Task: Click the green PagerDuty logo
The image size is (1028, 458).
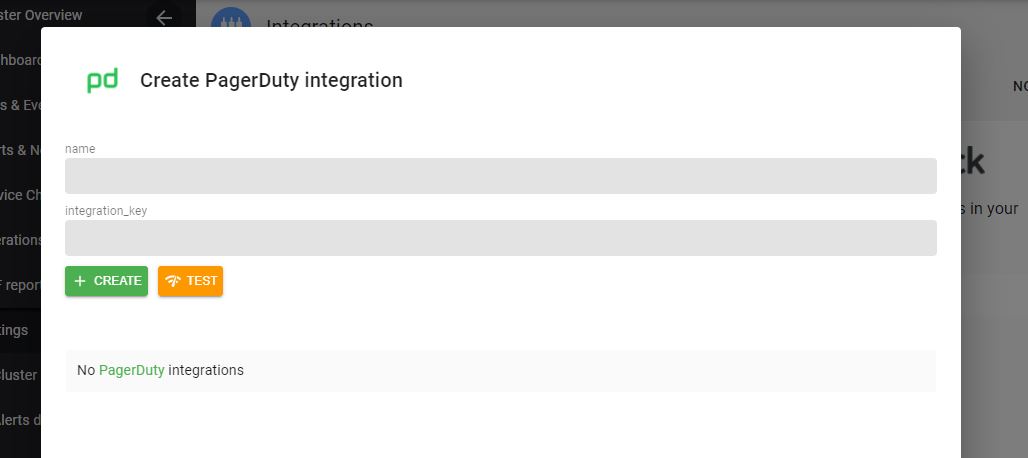Action: click(x=102, y=81)
